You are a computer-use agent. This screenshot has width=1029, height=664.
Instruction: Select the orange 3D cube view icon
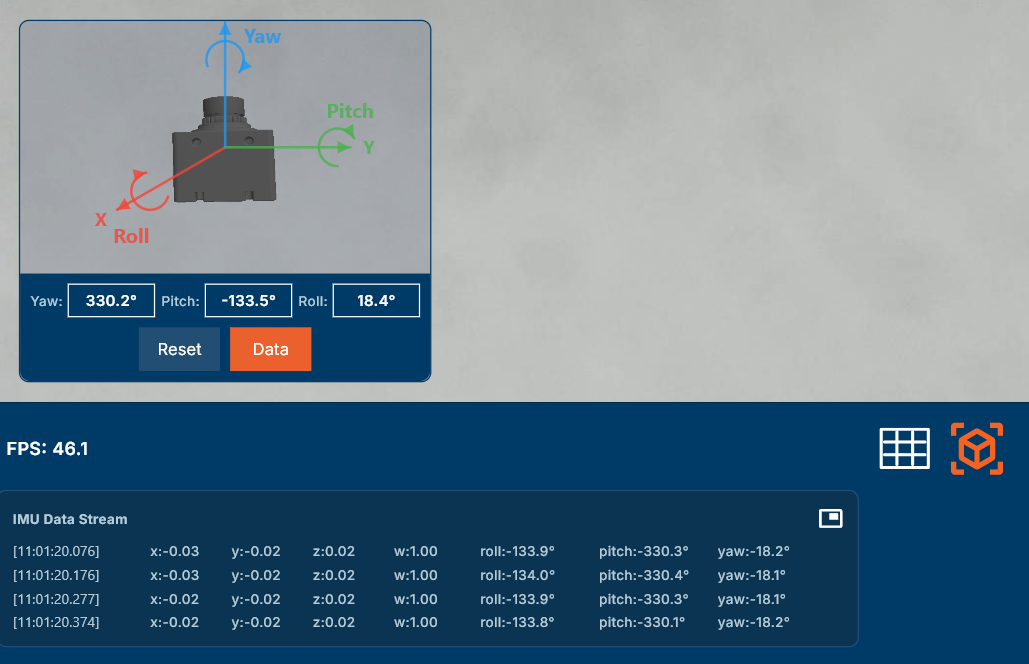pos(976,448)
